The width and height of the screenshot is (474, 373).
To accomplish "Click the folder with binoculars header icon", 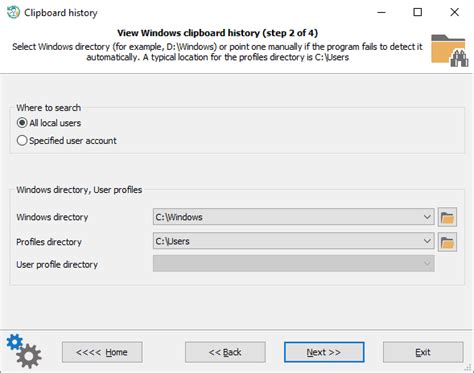I will pos(450,50).
